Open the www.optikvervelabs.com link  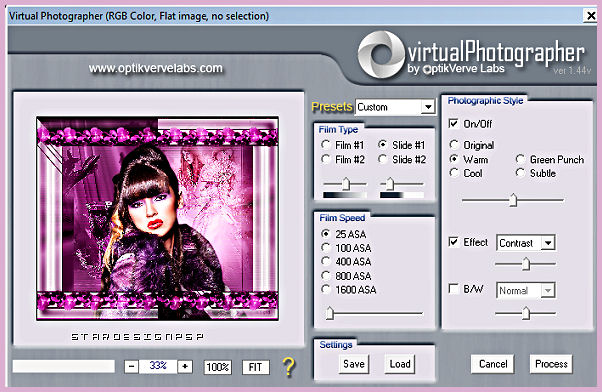[x=155, y=68]
